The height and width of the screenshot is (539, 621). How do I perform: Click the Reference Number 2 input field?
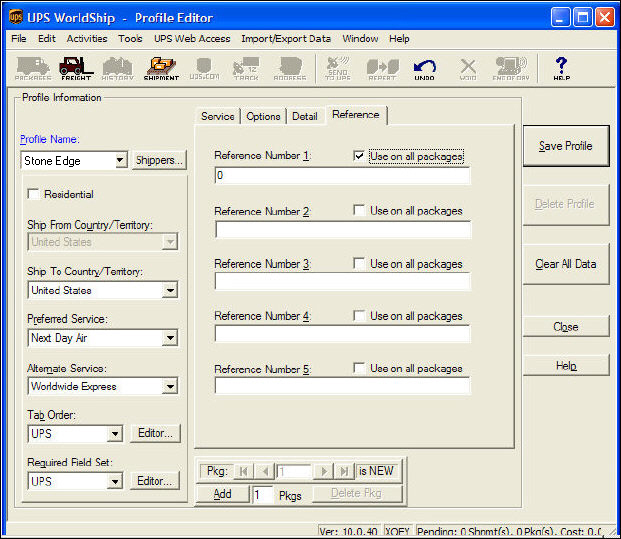point(343,230)
